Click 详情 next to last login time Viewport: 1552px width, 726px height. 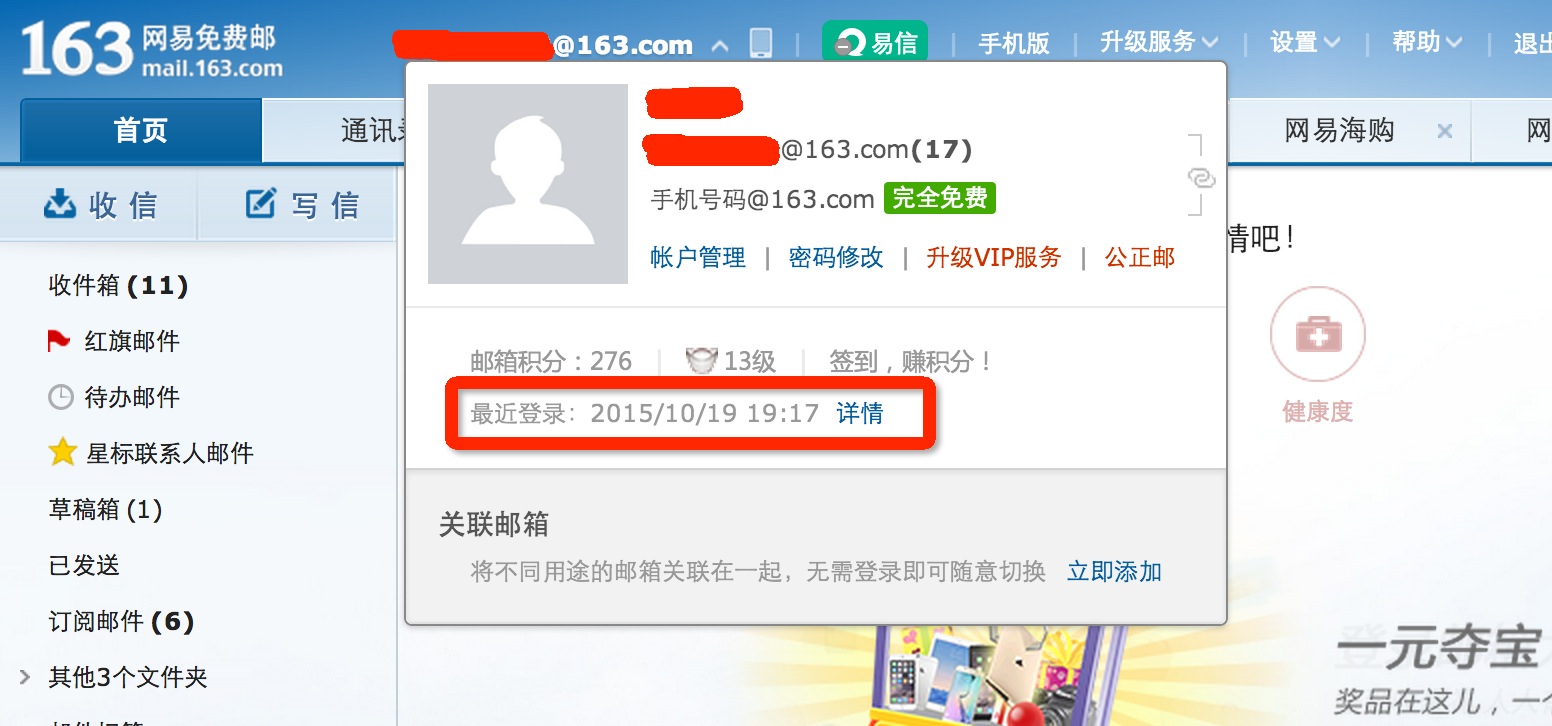click(x=860, y=413)
